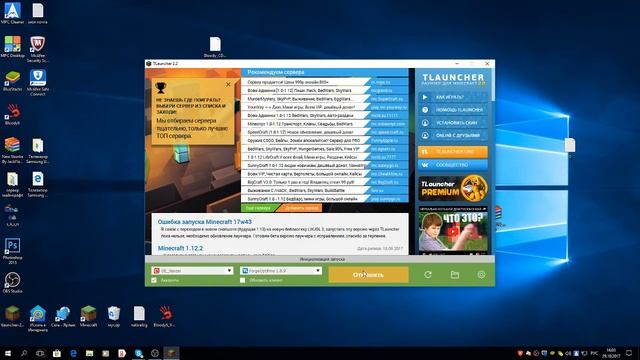Screen dimensions: 640x360
Task: Click the orange Добавить сервер button
Action: [x=301, y=208]
